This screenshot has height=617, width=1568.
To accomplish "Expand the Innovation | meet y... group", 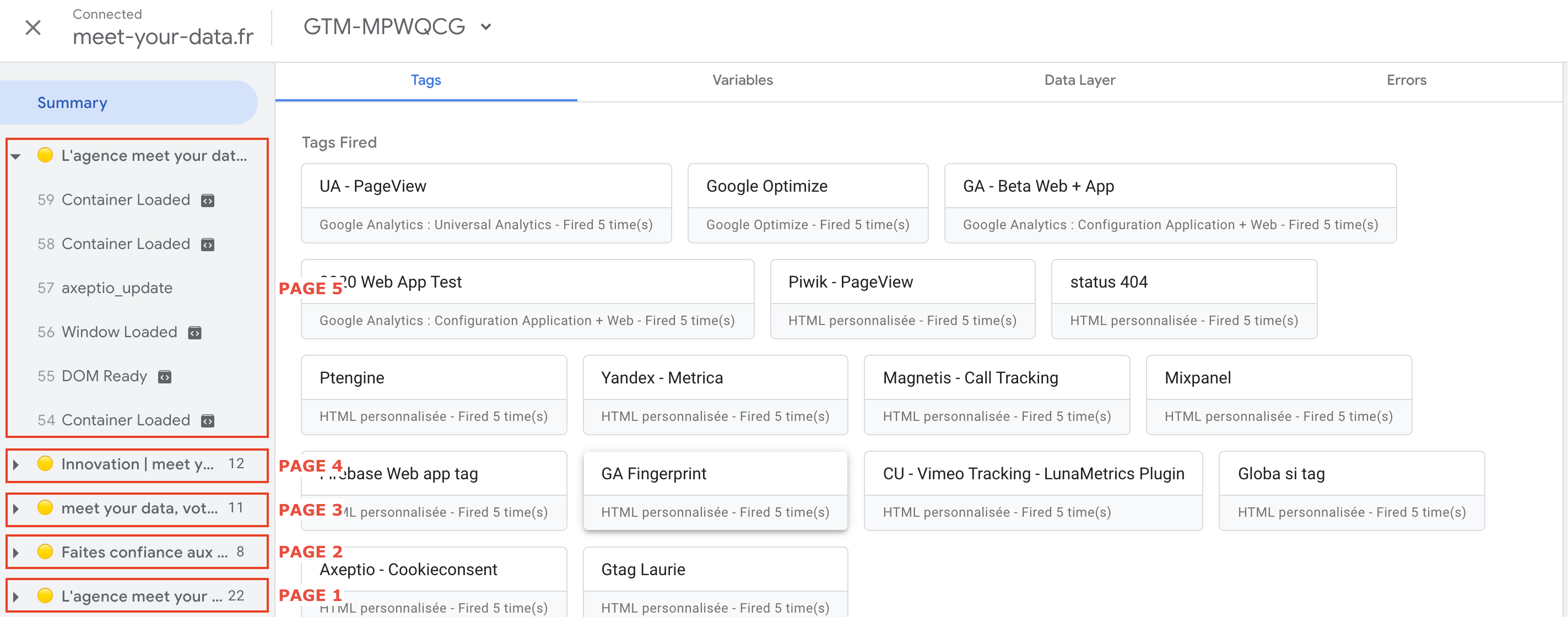I will click(16, 465).
